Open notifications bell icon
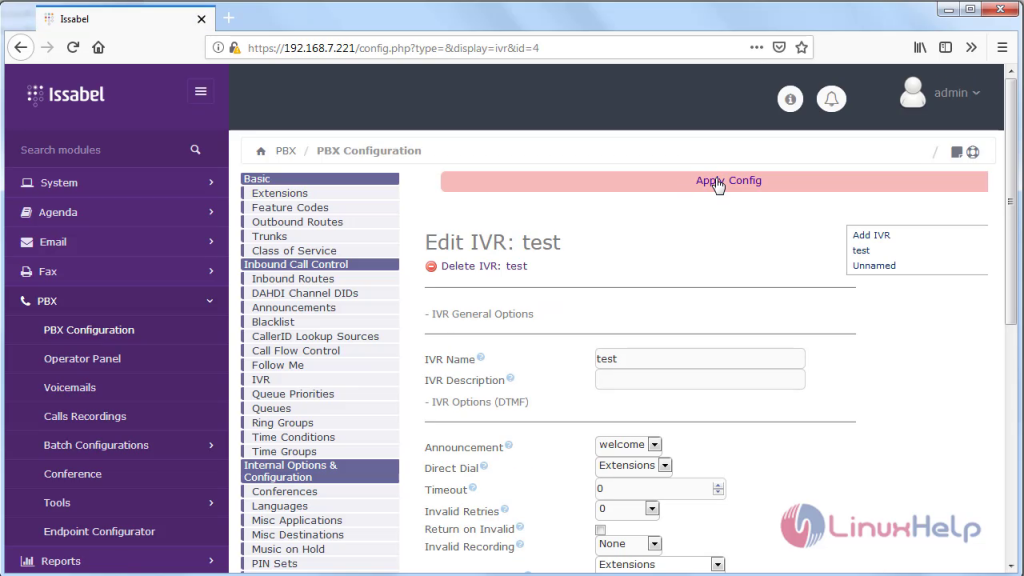The height and width of the screenshot is (576, 1024). point(831,99)
